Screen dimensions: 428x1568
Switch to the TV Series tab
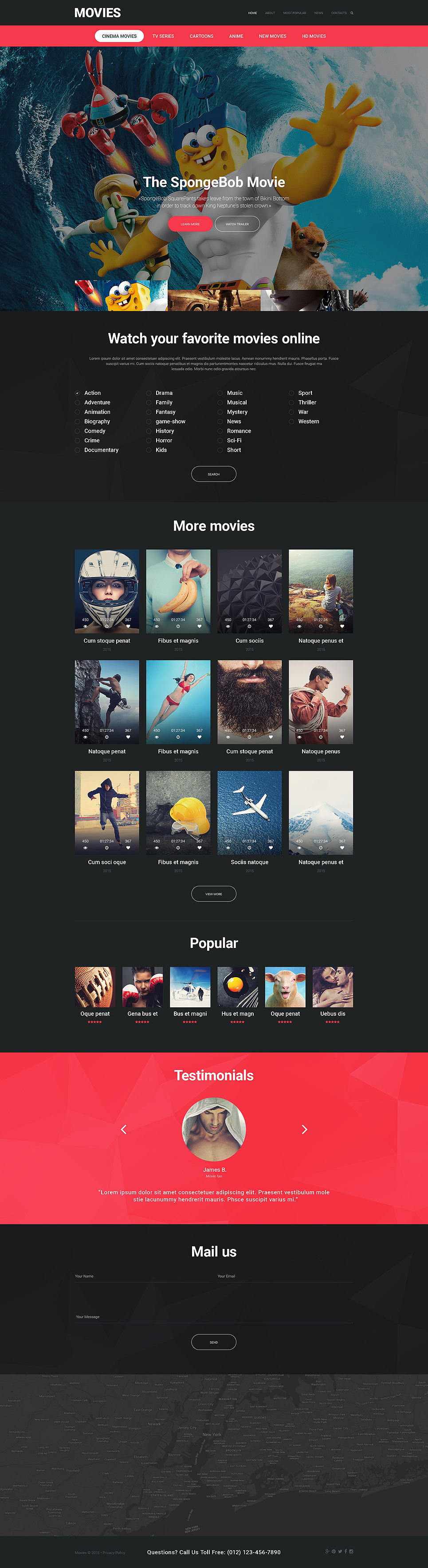(x=163, y=36)
